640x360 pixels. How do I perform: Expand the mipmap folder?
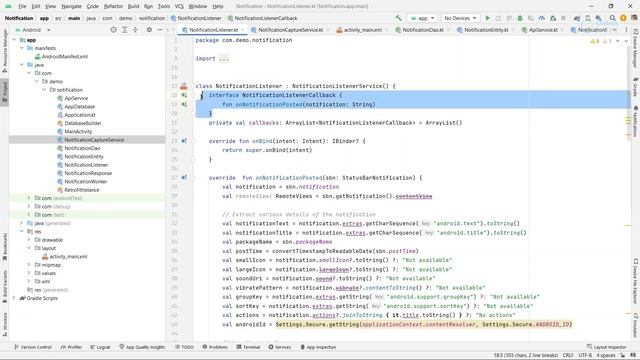29,264
